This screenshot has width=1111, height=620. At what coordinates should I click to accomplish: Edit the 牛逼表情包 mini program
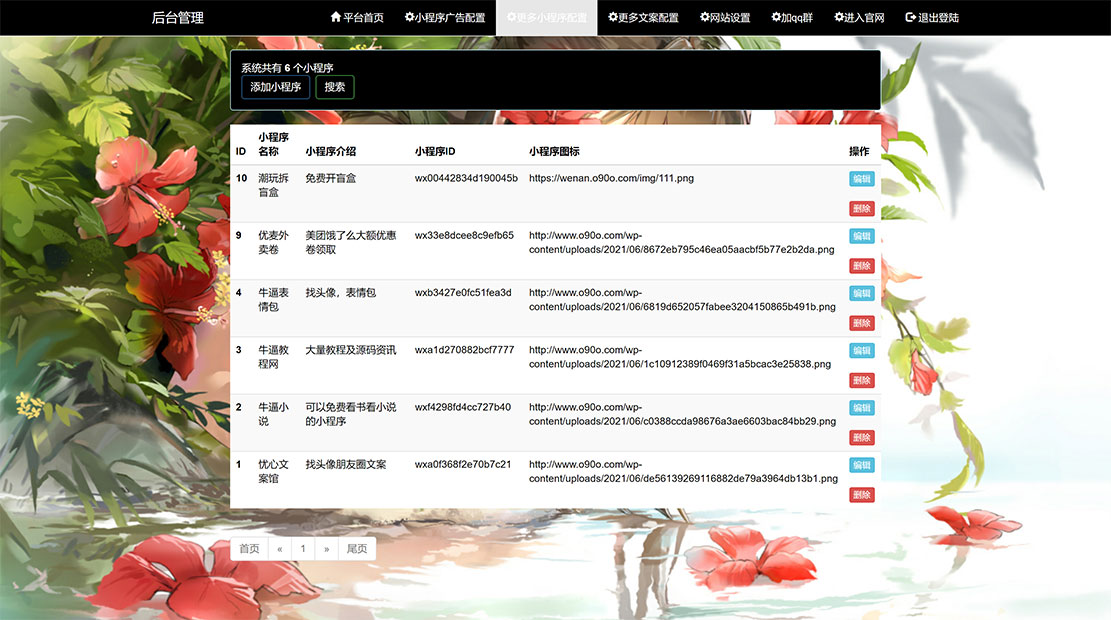coord(860,293)
